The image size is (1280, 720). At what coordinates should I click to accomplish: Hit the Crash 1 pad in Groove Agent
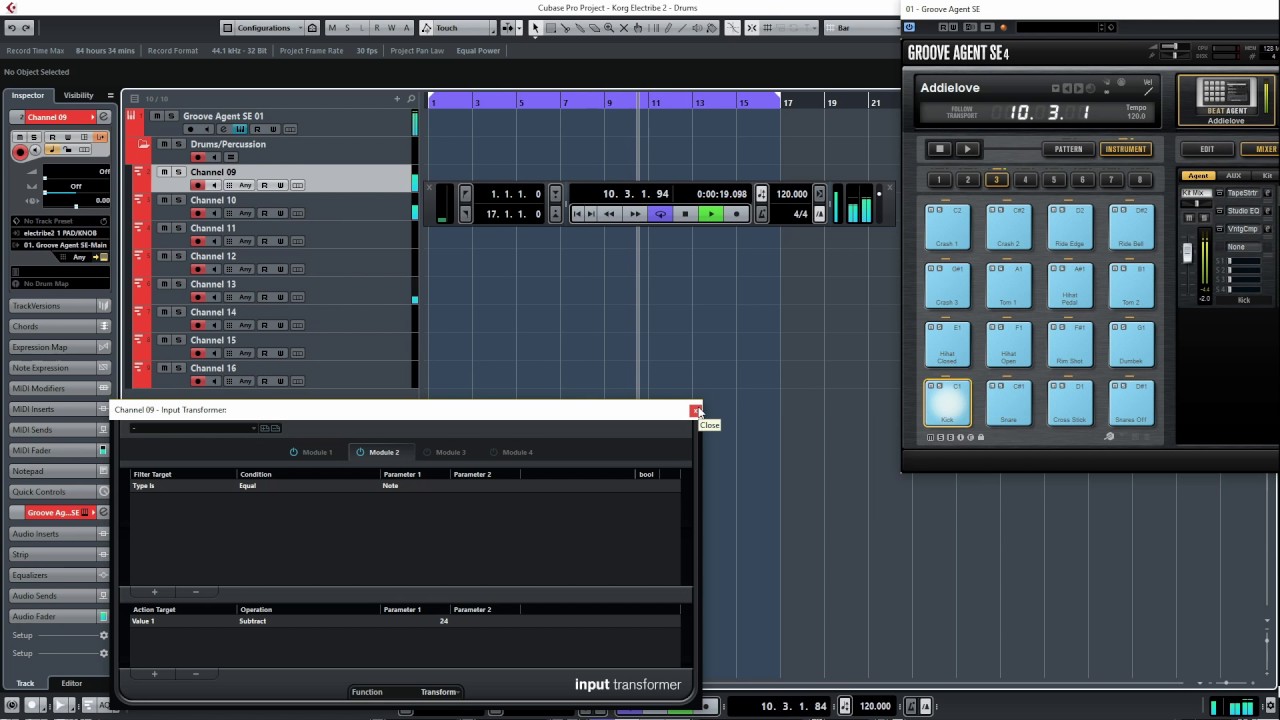coord(947,227)
